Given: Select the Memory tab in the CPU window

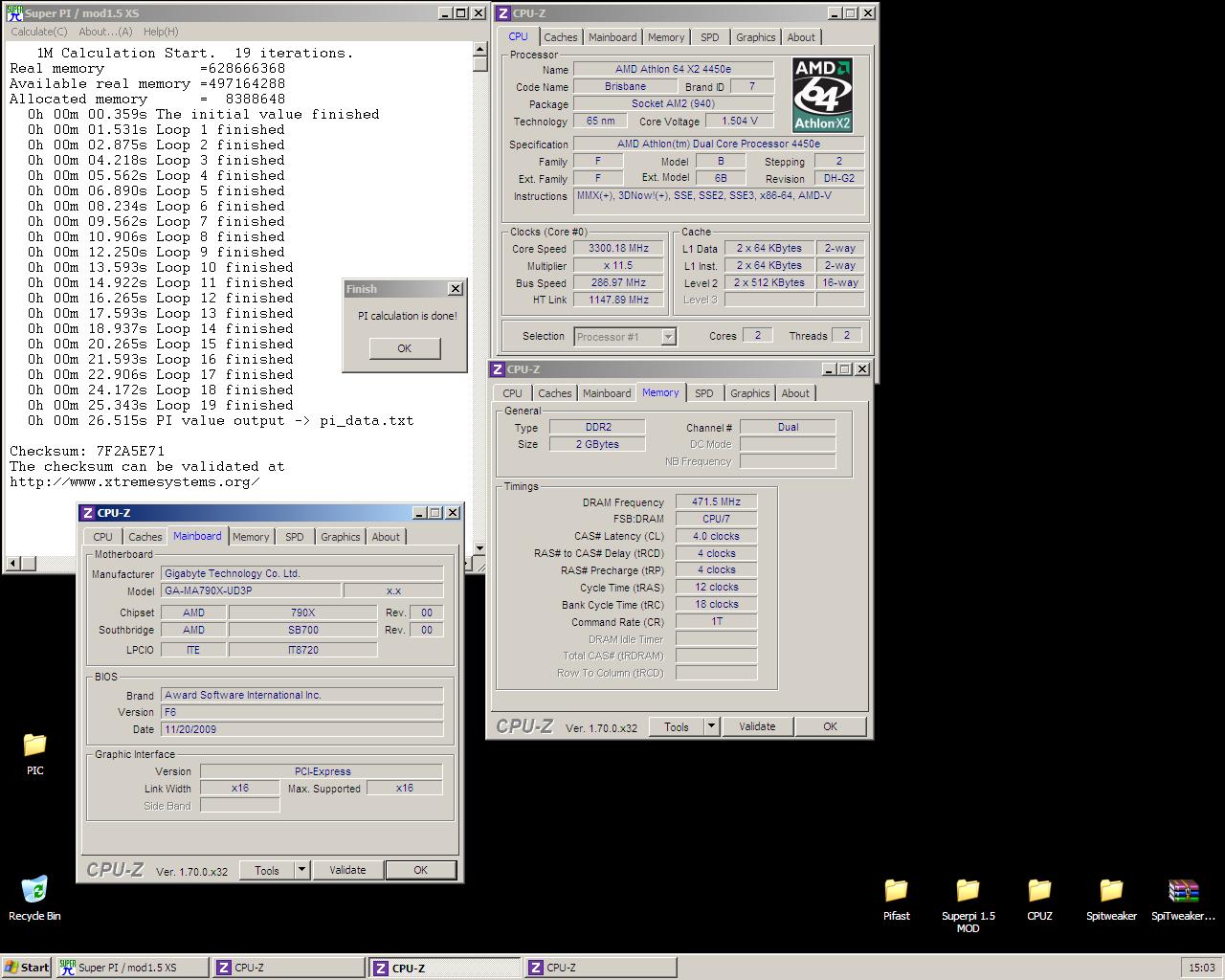Looking at the screenshot, I should click(x=666, y=37).
